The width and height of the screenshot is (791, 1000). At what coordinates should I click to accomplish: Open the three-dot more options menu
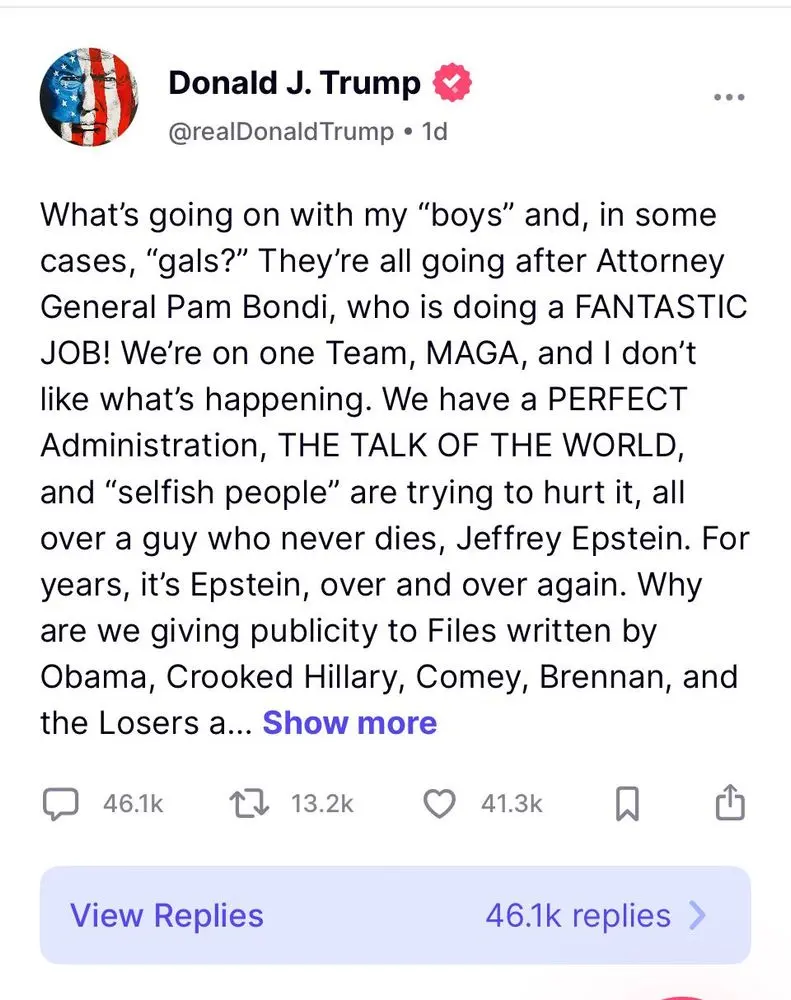point(729,97)
